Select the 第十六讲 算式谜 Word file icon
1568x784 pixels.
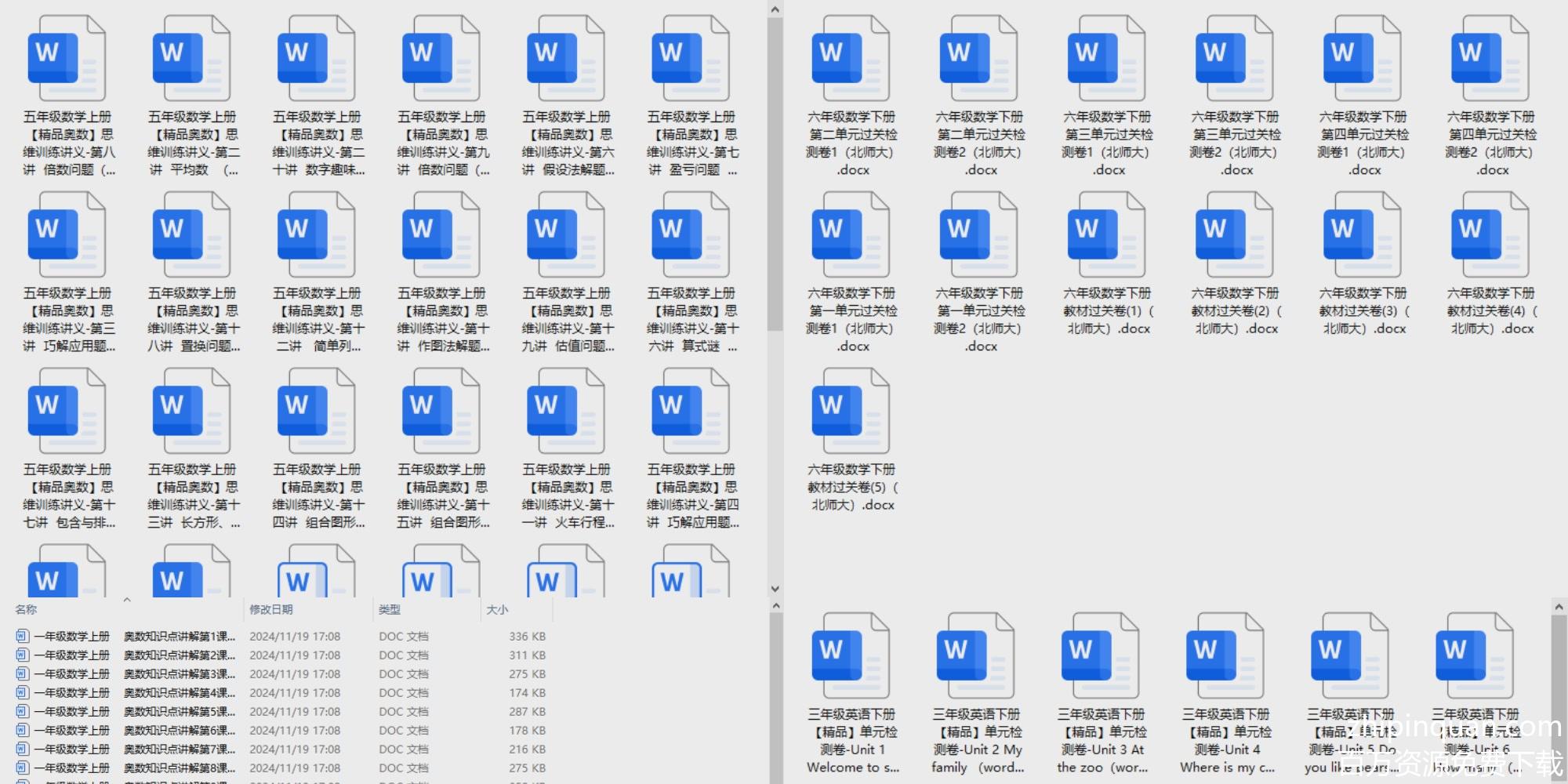(690, 235)
